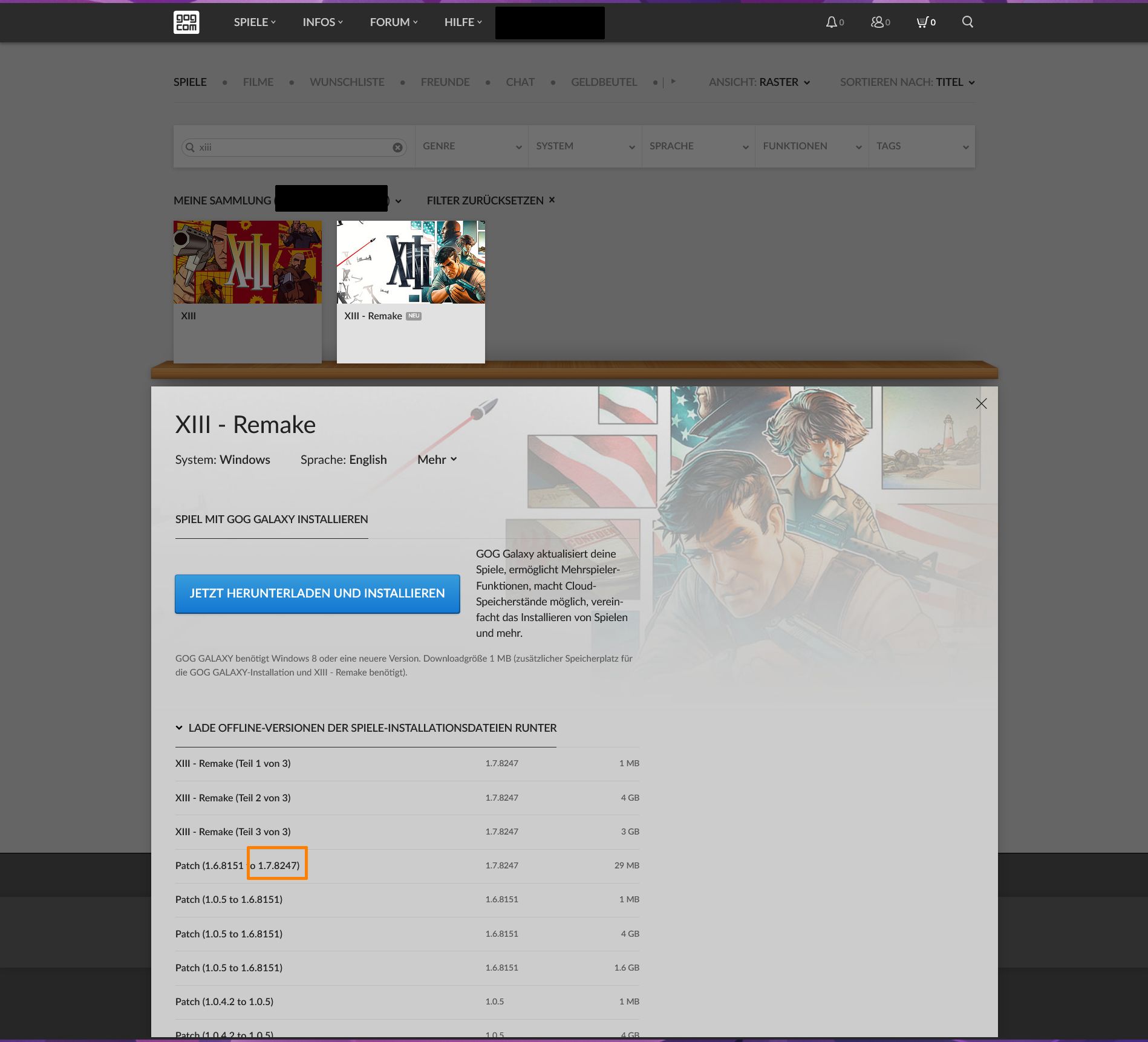Clear the xiii search text
This screenshot has width=1148, height=1042.
point(397,148)
